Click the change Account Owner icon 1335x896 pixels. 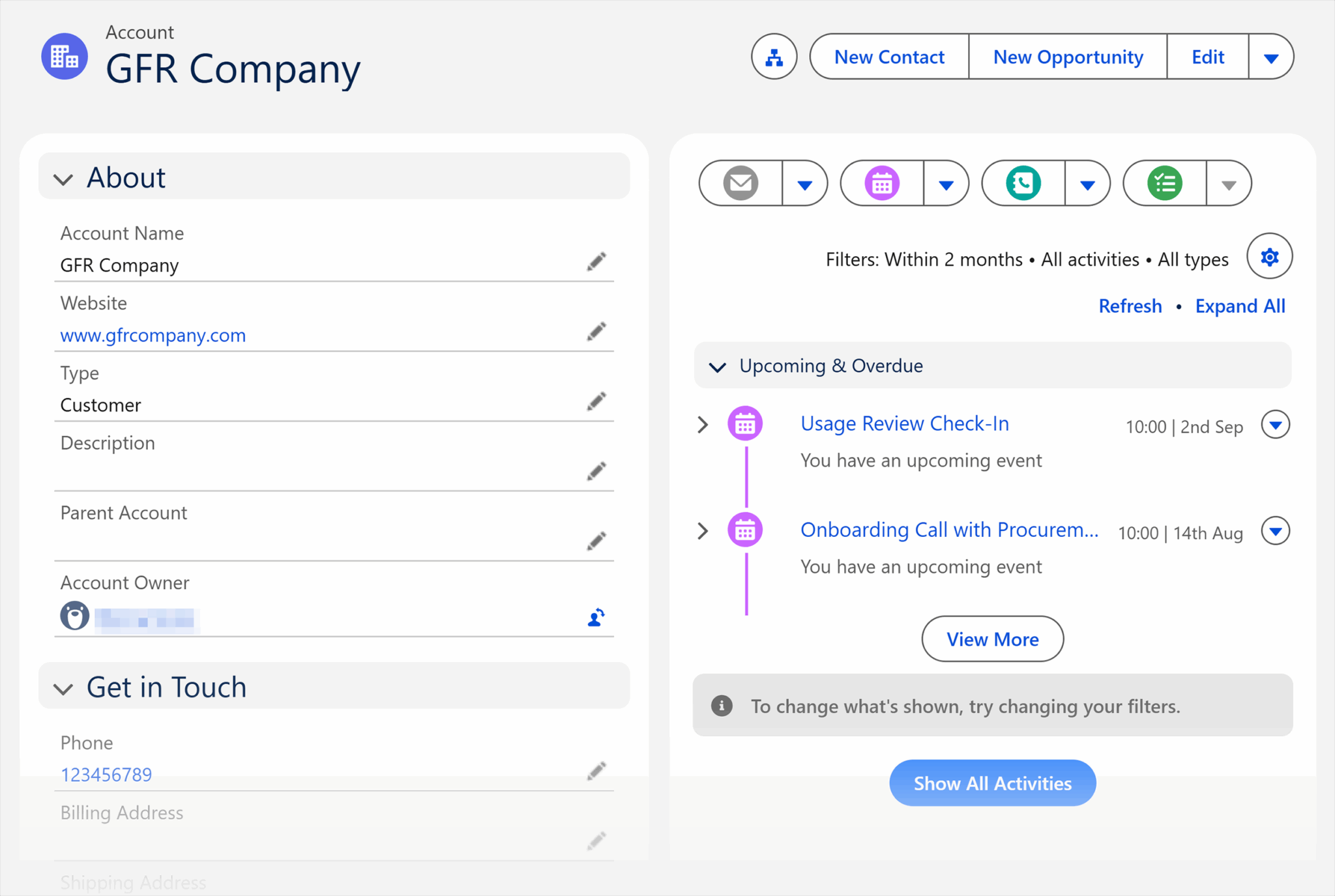point(596,618)
